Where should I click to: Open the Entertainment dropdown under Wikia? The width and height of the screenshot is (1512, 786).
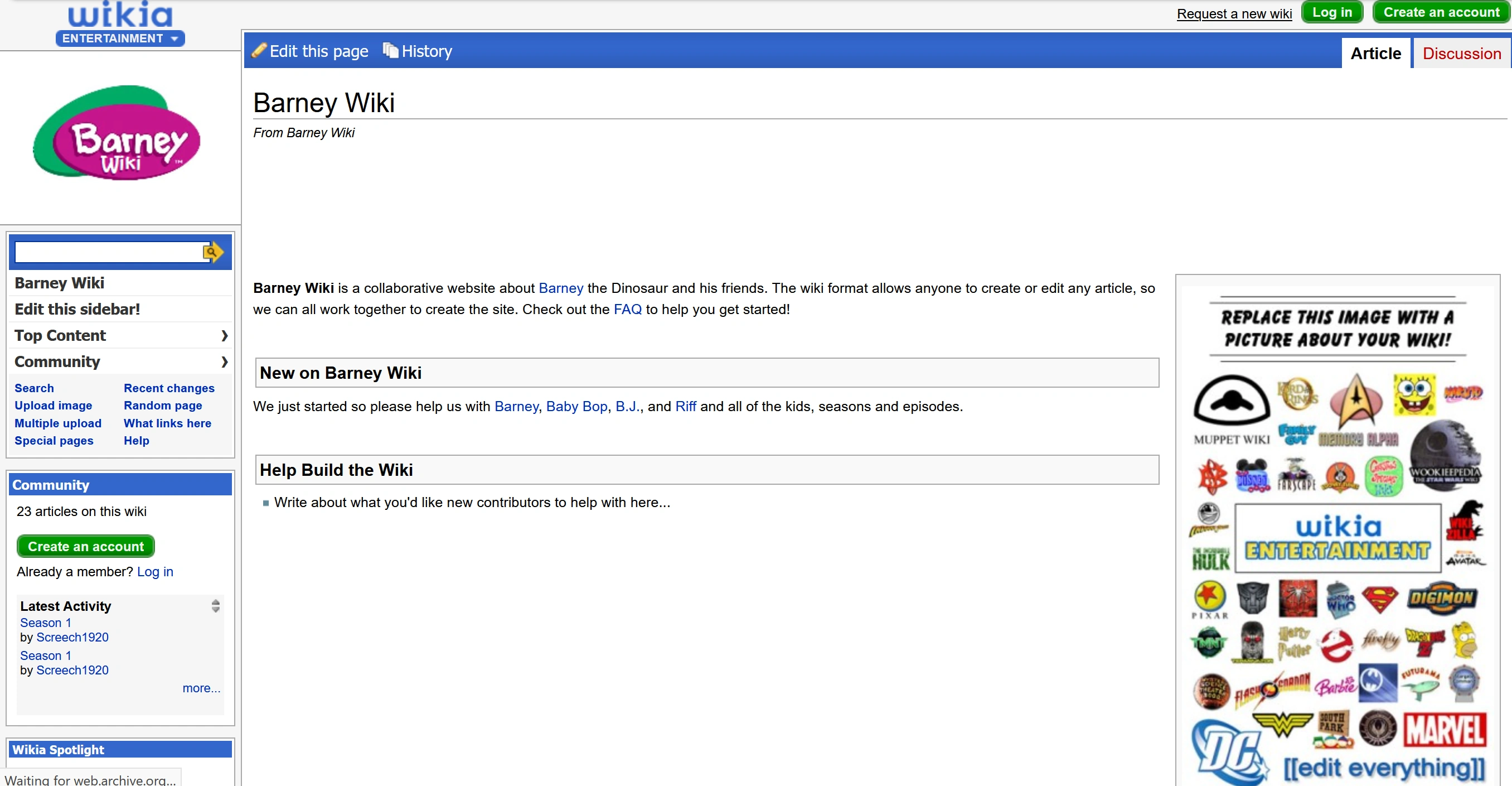[120, 39]
